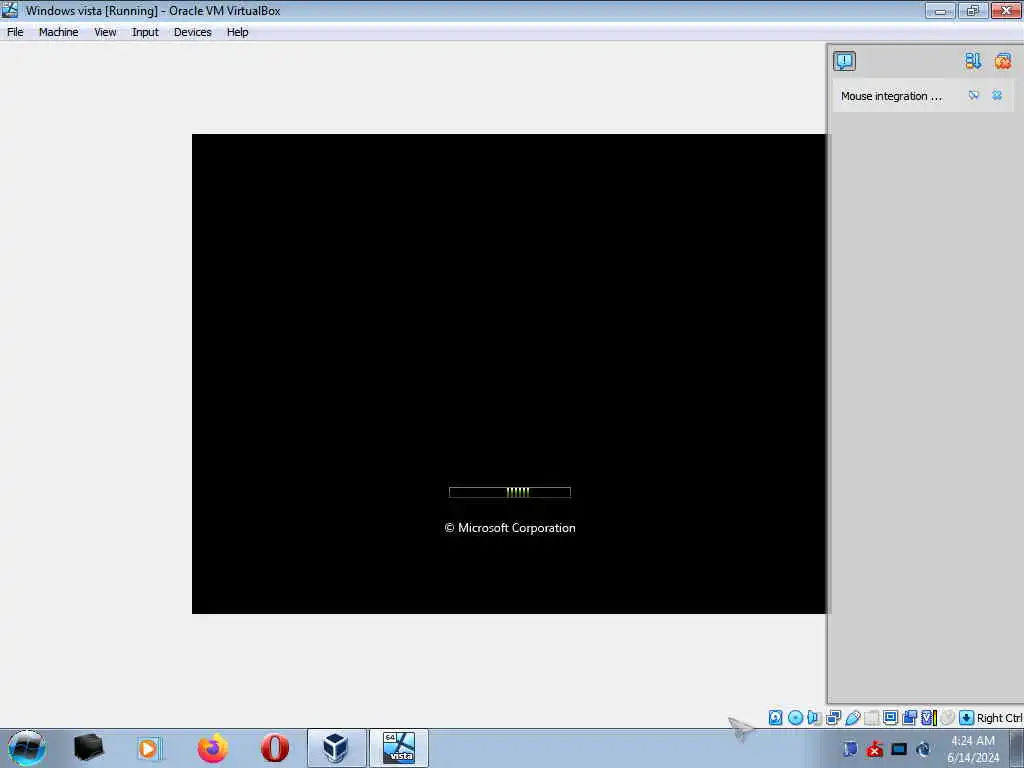Open the black box app in taskbar

[88, 748]
